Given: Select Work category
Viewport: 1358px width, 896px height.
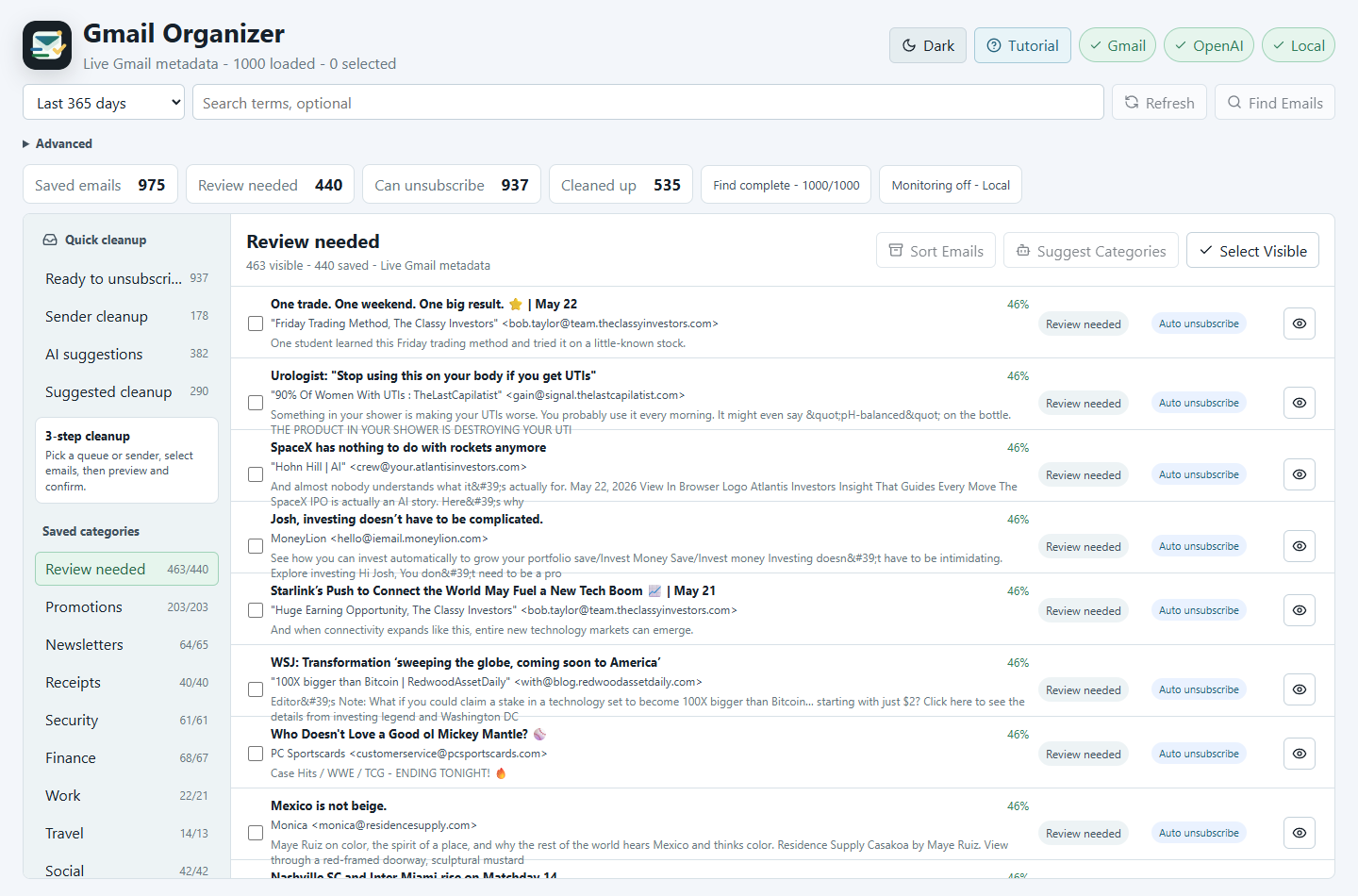Looking at the screenshot, I should click(x=126, y=795).
